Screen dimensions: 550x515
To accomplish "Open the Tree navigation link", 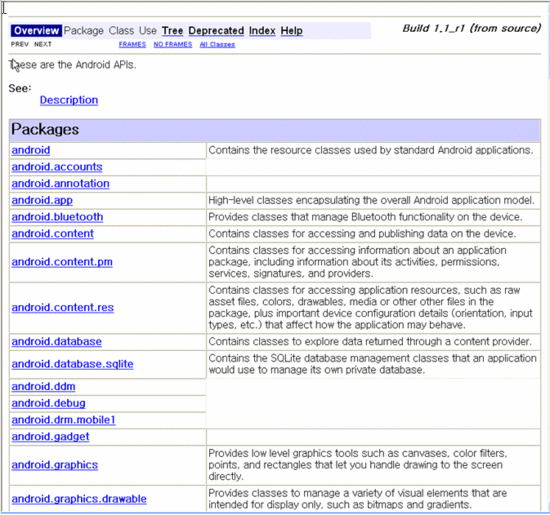I will pos(172,31).
